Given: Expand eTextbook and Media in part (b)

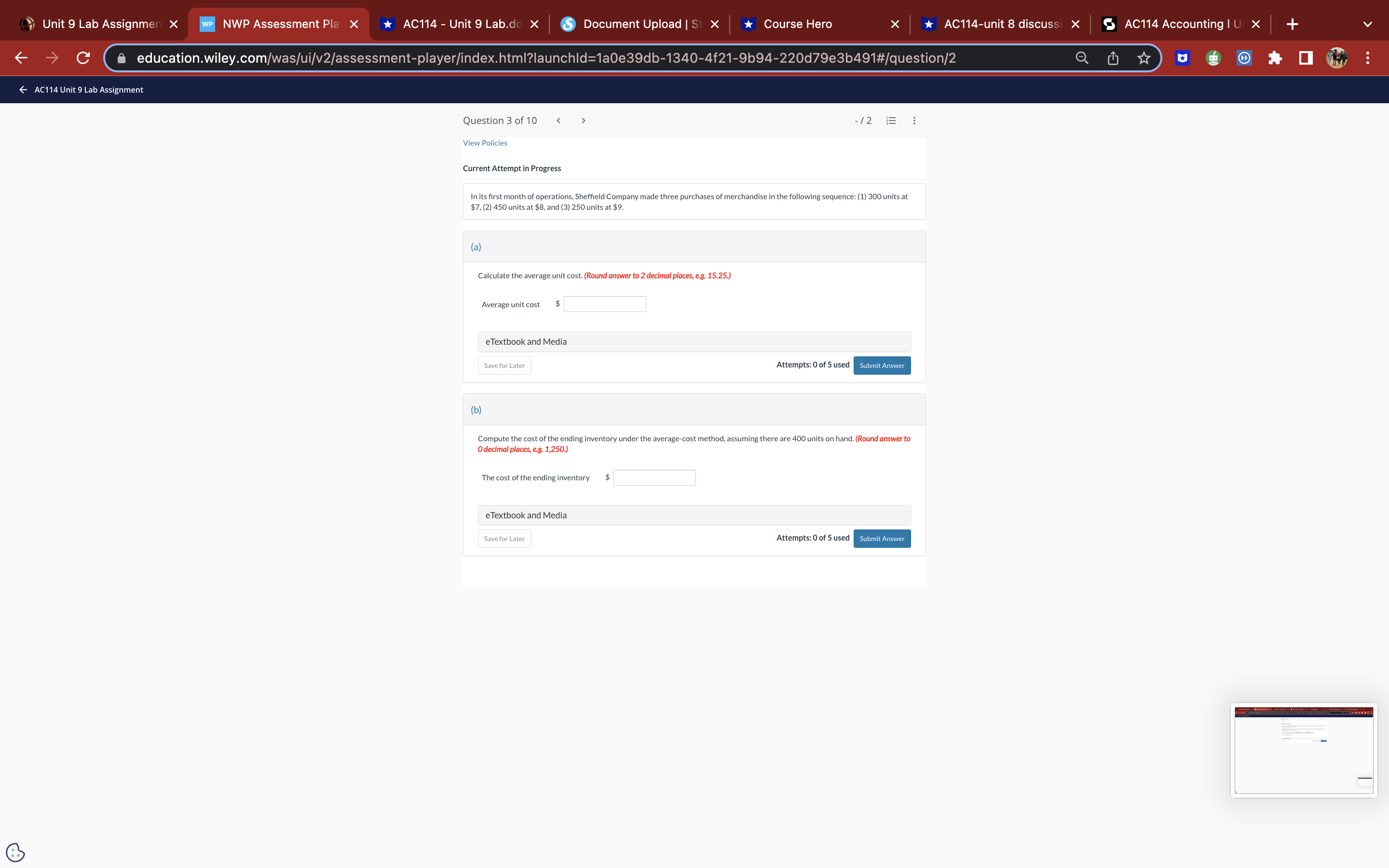Looking at the screenshot, I should tap(694, 515).
